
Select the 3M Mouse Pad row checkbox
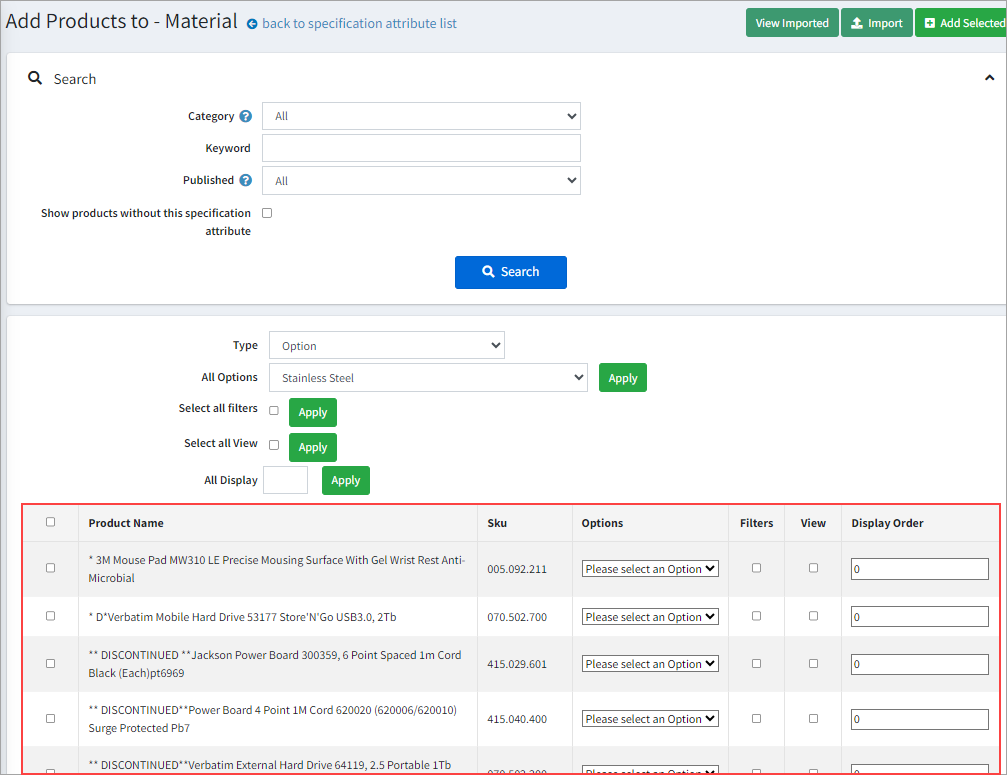(51, 568)
